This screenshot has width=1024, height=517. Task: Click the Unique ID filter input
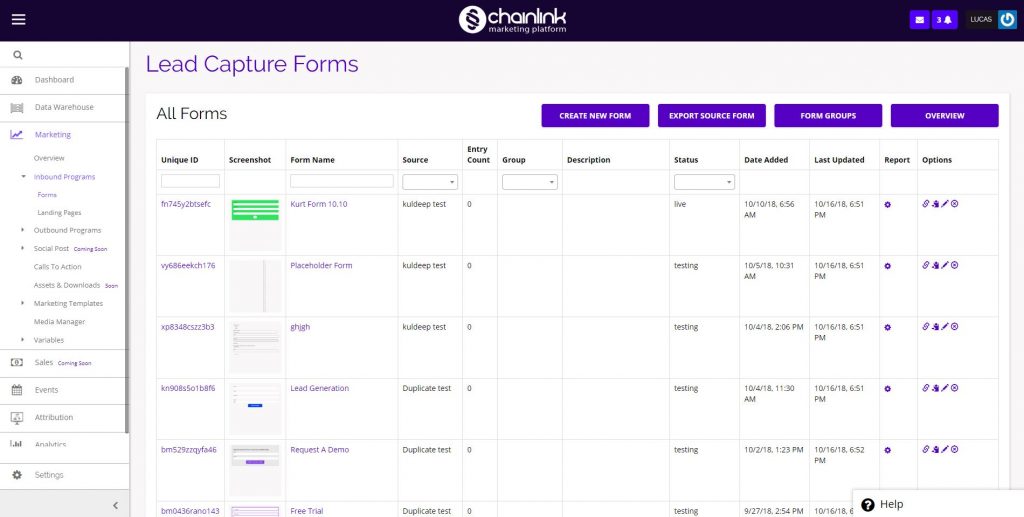point(190,181)
